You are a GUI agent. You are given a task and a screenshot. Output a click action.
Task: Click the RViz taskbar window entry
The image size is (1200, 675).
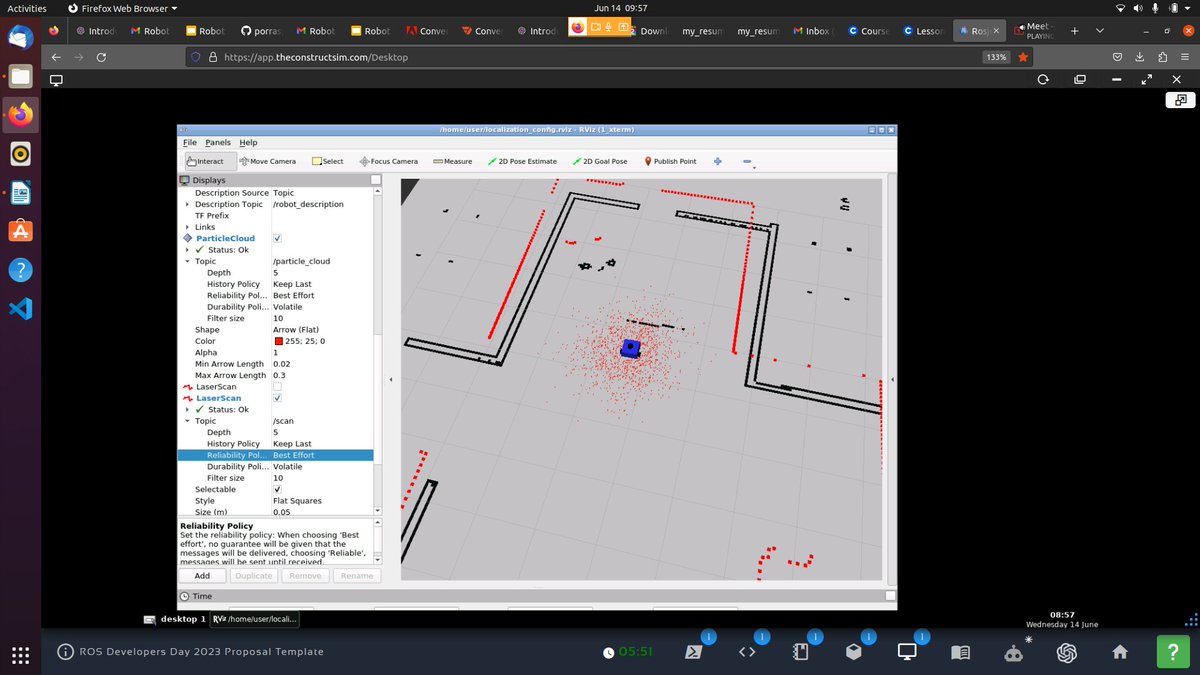pyautogui.click(x=254, y=619)
